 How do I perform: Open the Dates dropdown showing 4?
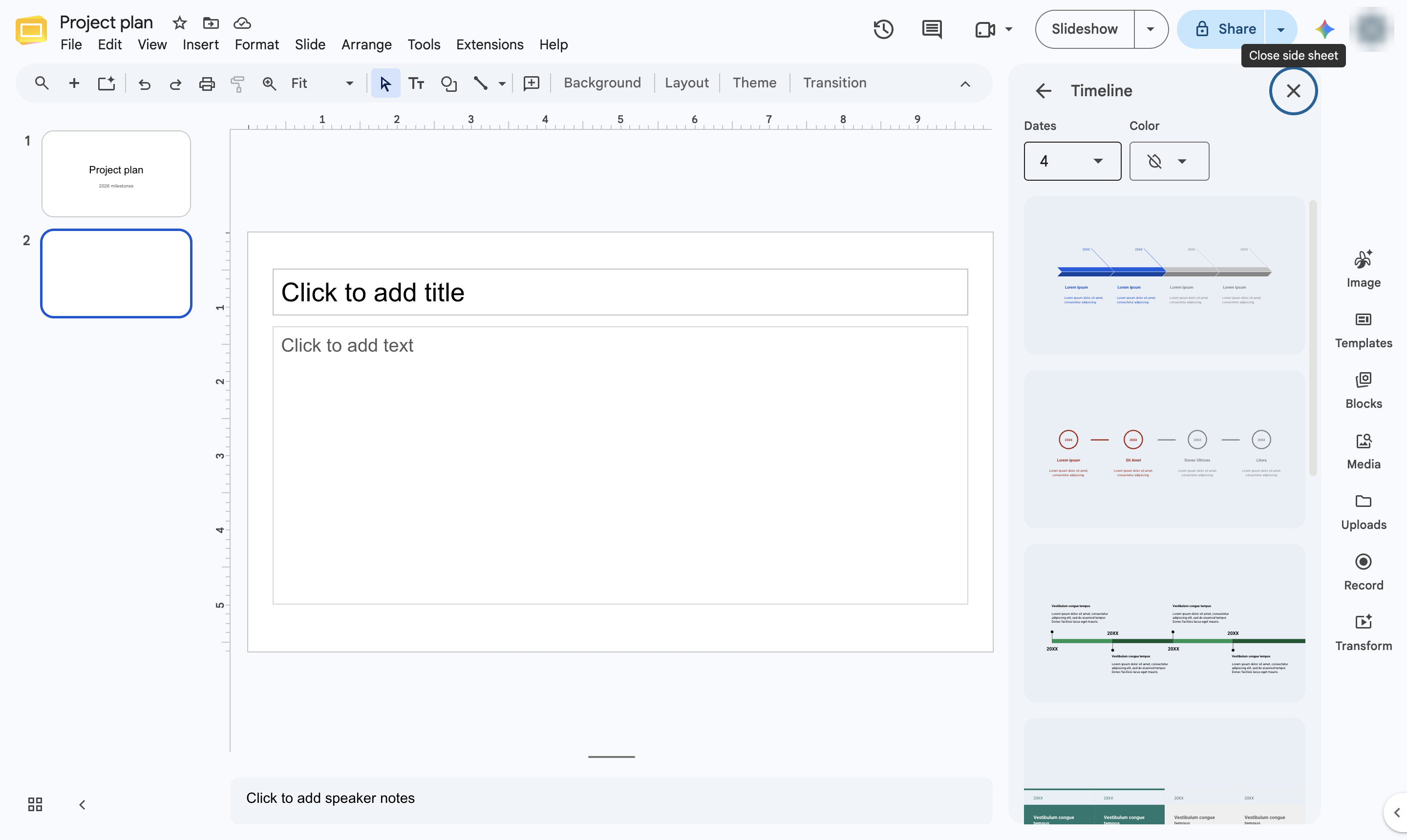click(x=1072, y=161)
